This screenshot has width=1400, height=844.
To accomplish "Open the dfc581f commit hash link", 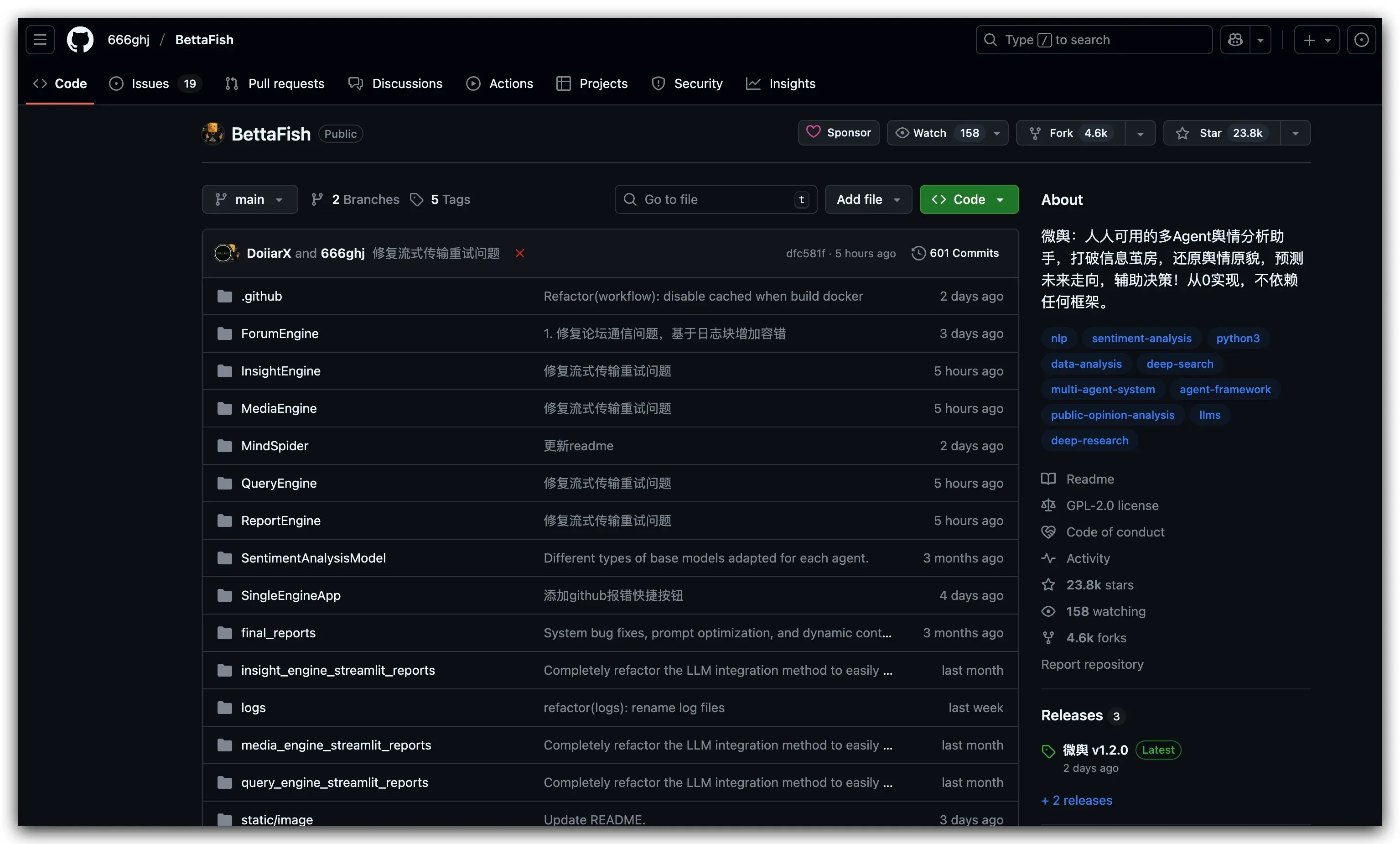I will [x=805, y=253].
